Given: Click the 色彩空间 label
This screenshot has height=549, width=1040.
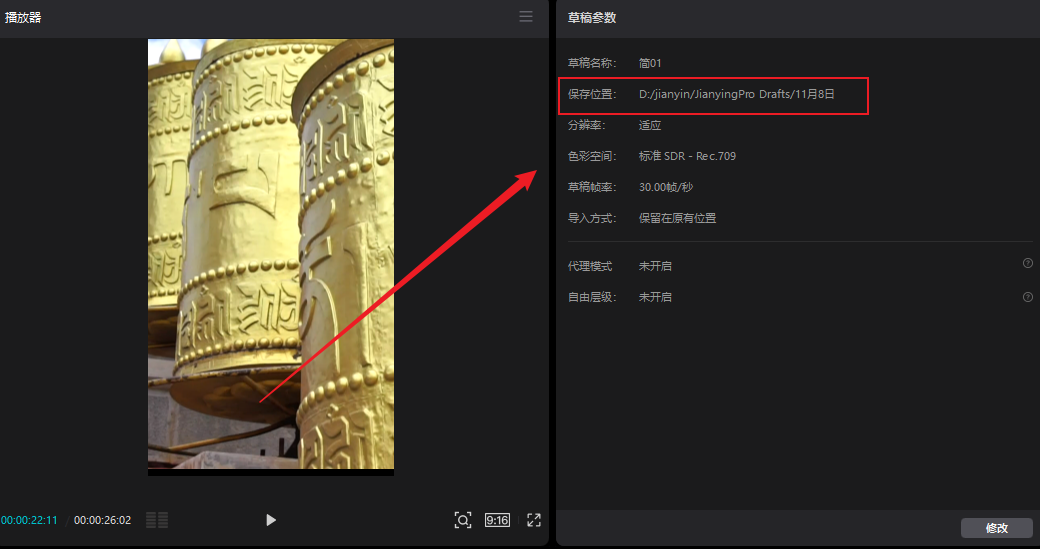Looking at the screenshot, I should [592, 156].
